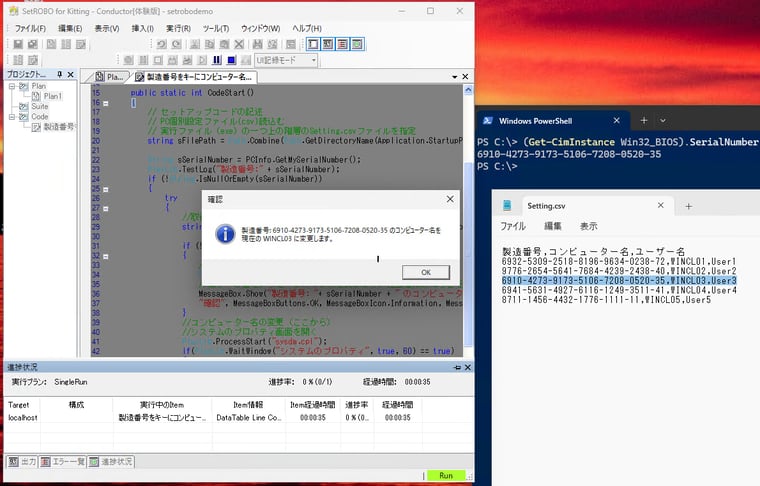Open PowerShell new tab dropdown chevron
The height and width of the screenshot is (486, 760).
point(663,121)
